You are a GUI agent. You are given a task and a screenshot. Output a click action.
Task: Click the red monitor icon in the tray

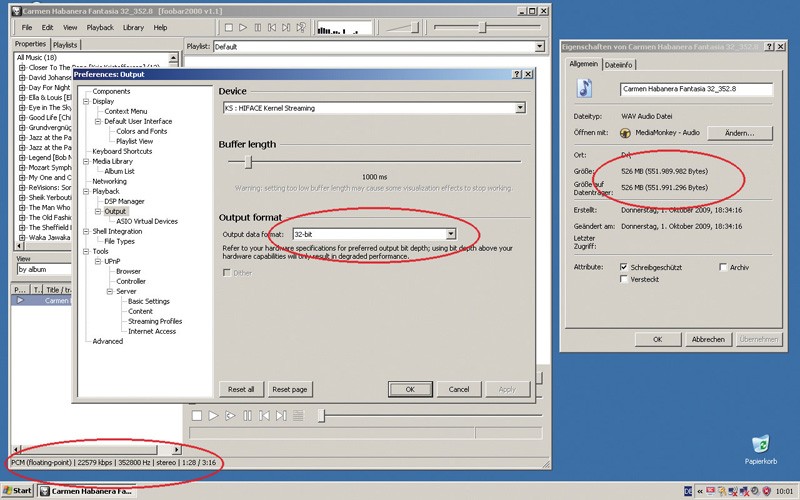coord(710,491)
